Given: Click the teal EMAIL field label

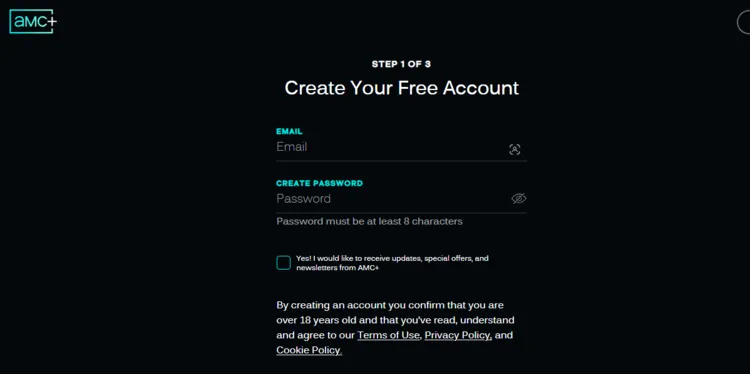Looking at the screenshot, I should point(289,132).
